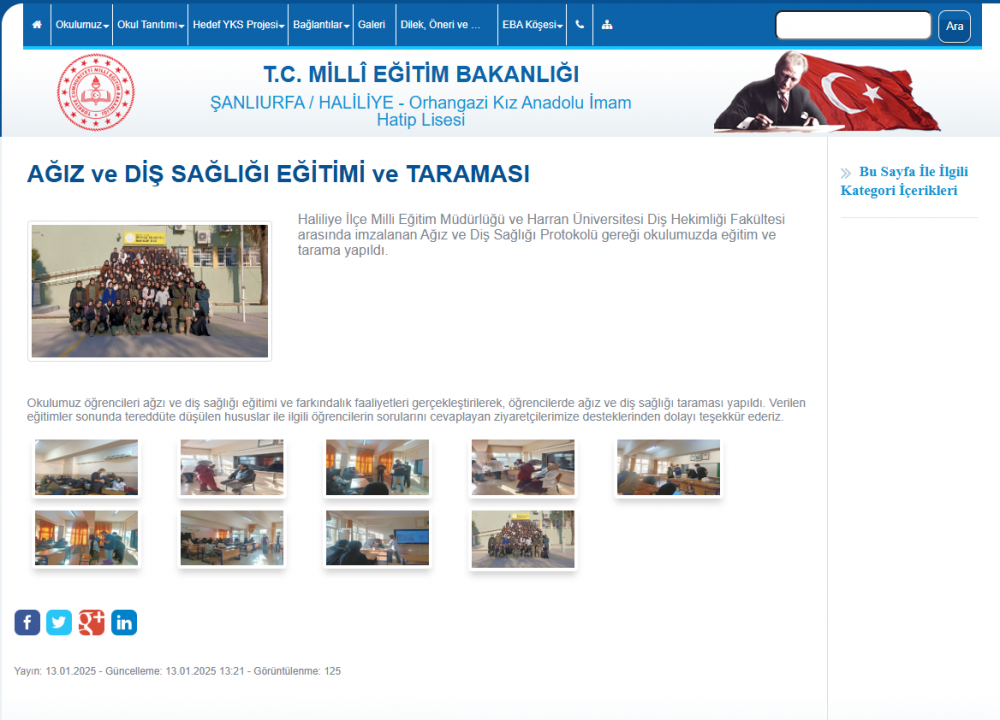Open the EBA Köşesi dropdown
Image resolution: width=1000 pixels, height=720 pixels.
coord(532,25)
